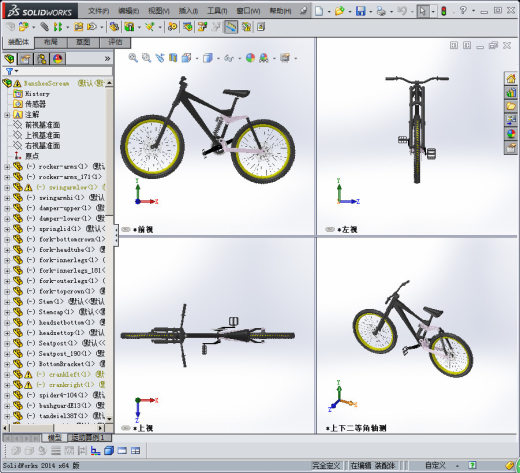Click the View Orientation cube icon
Image resolution: width=520 pixels, height=473 pixels.
(186, 58)
